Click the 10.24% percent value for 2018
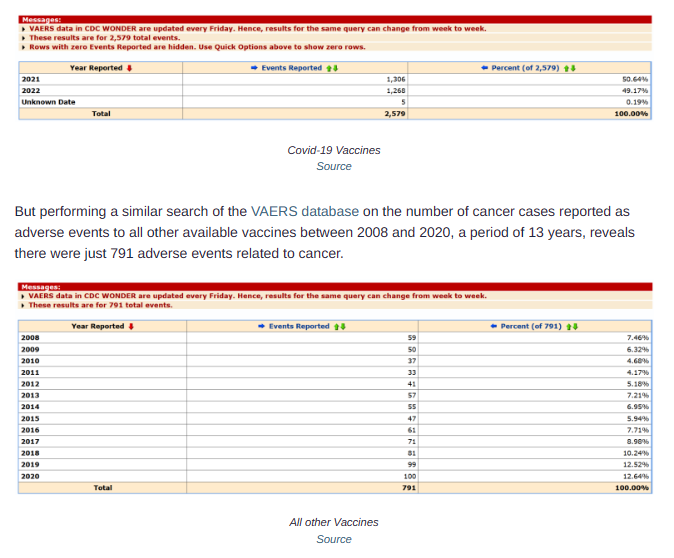This screenshot has width=674, height=558. pyautogui.click(x=636, y=453)
